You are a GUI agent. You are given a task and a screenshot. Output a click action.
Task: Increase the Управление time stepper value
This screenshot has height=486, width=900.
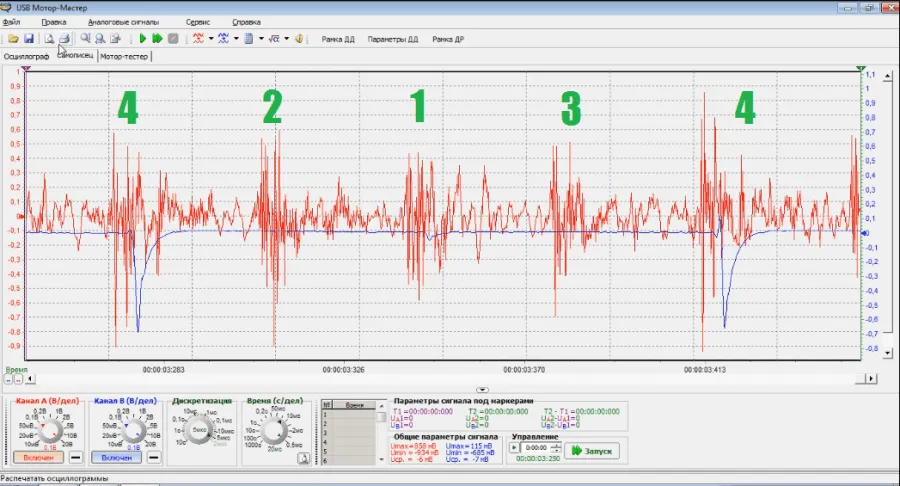coord(556,445)
